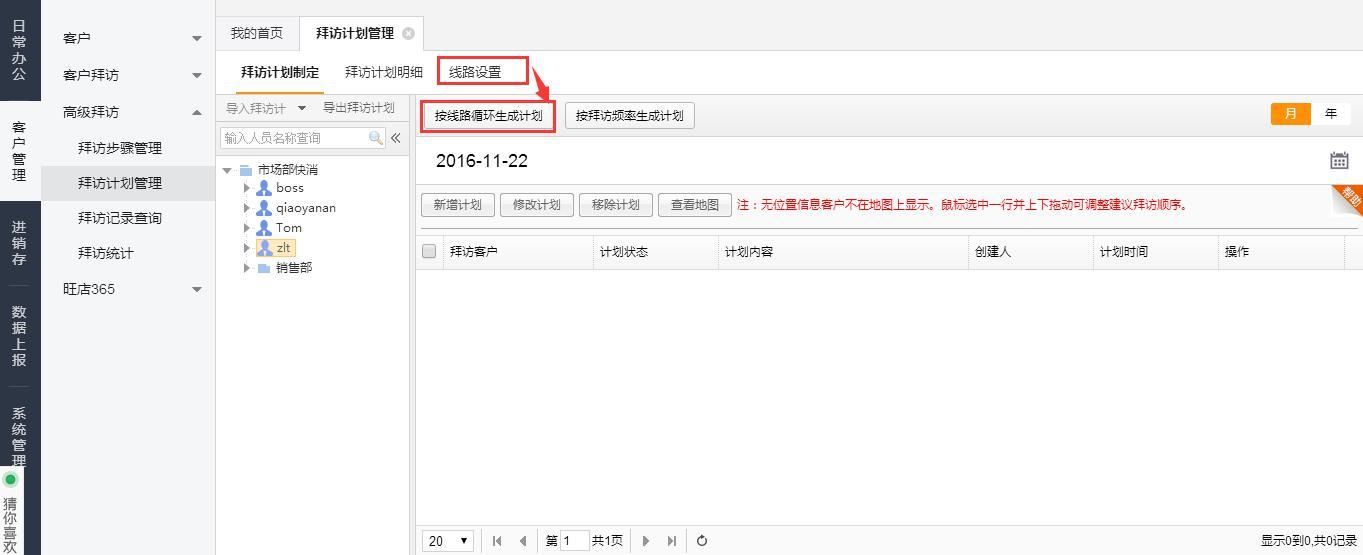1363x555 pixels.
Task: Open the calendar date picker icon
Action: [1339, 161]
